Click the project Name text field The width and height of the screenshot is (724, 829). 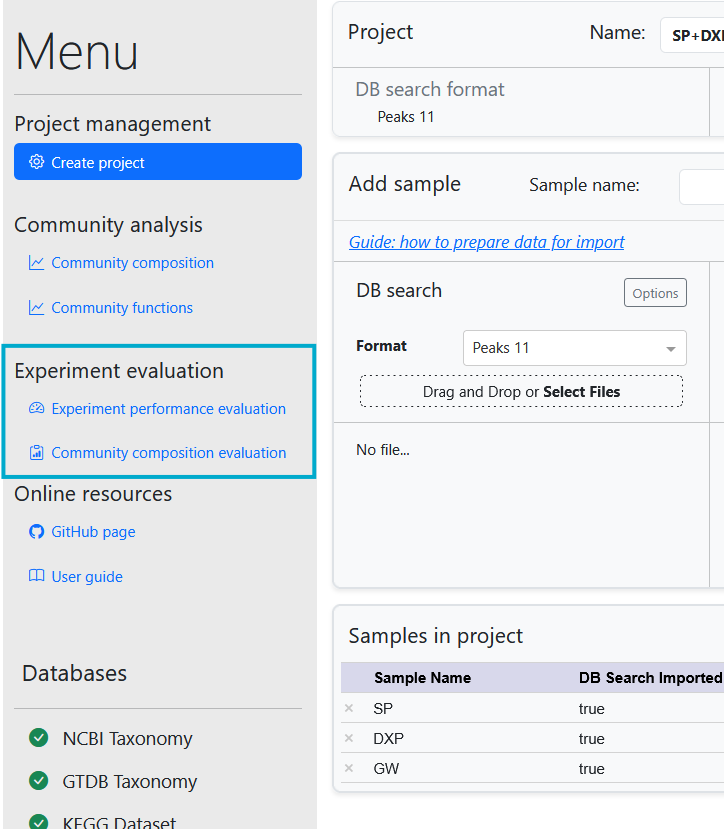tap(692, 35)
